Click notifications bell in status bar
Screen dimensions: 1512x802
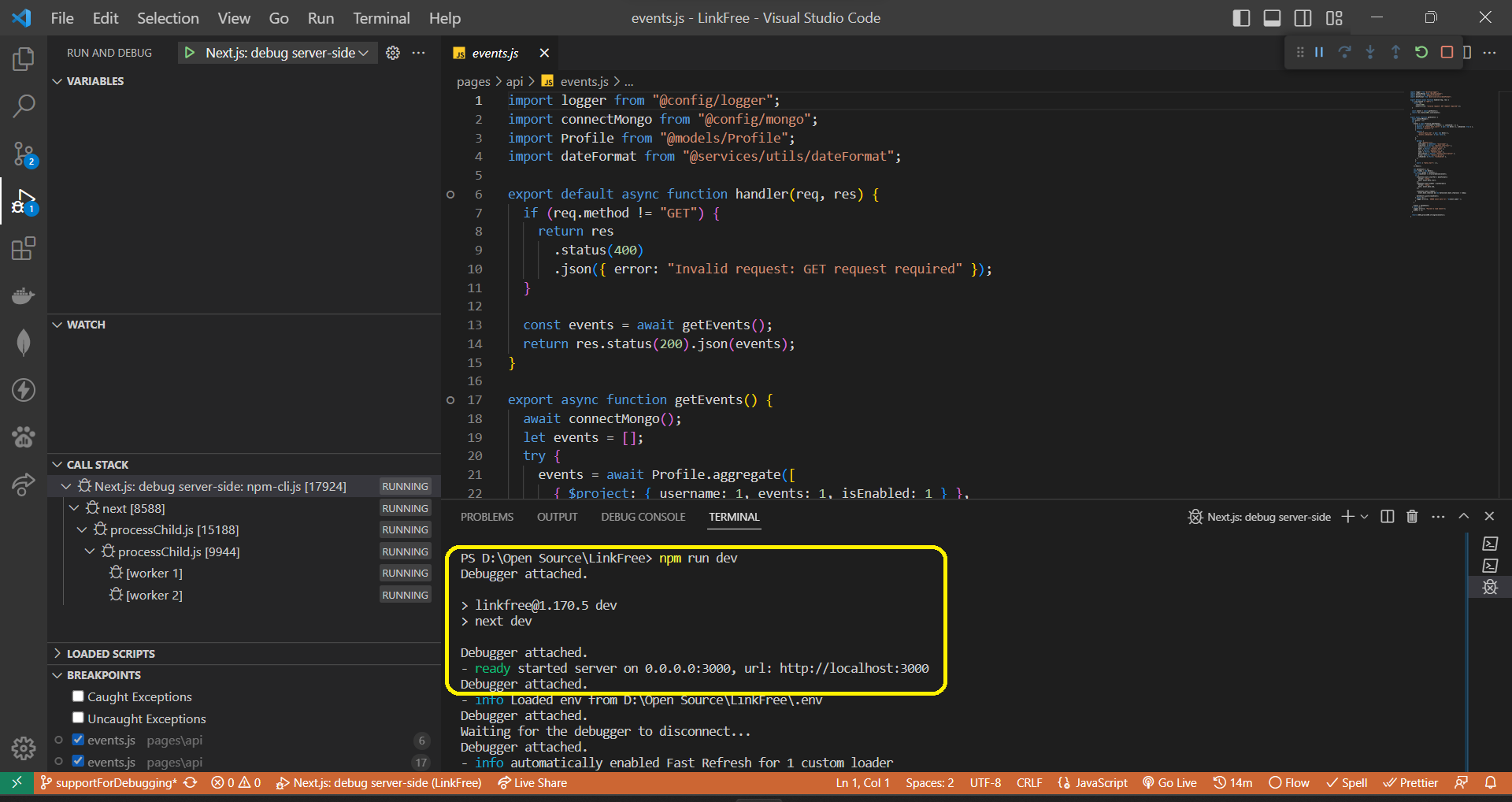coord(1491,782)
